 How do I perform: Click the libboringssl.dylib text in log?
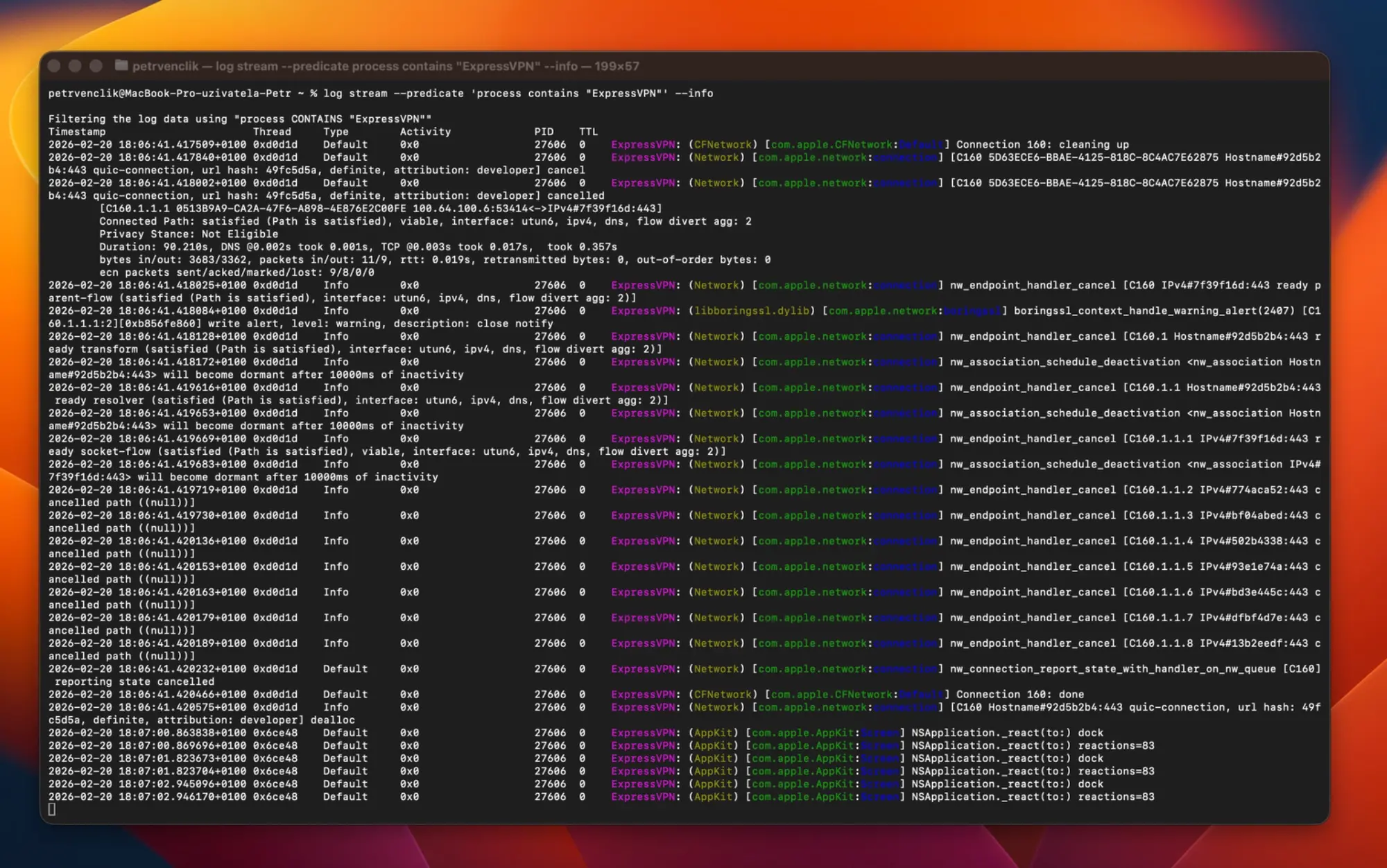click(752, 311)
